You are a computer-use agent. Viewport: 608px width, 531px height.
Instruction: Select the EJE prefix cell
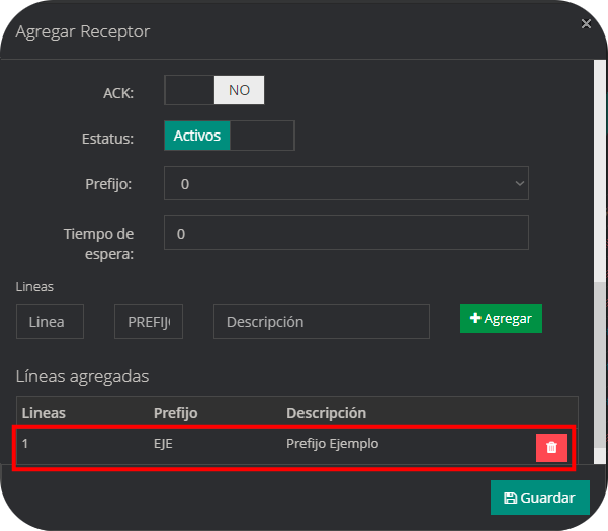click(x=164, y=444)
